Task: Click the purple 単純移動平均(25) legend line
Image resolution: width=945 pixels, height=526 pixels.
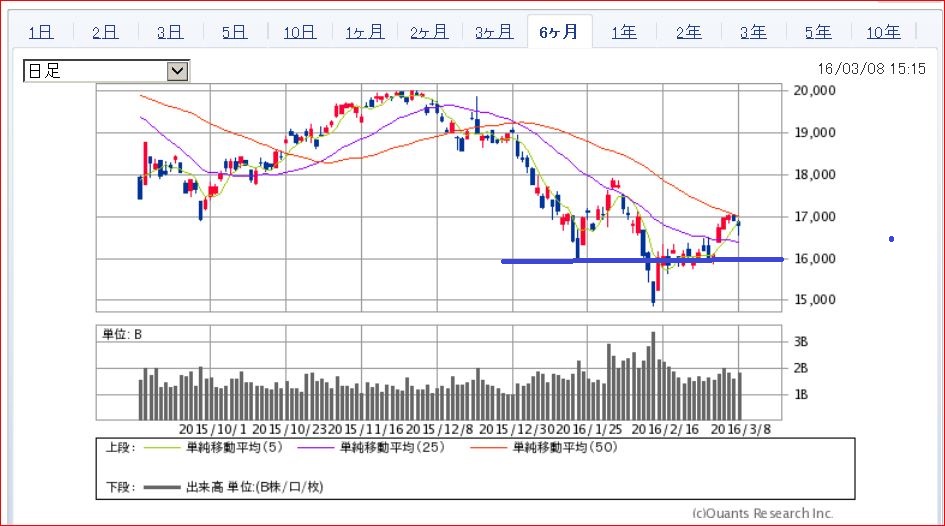Action: [x=312, y=448]
